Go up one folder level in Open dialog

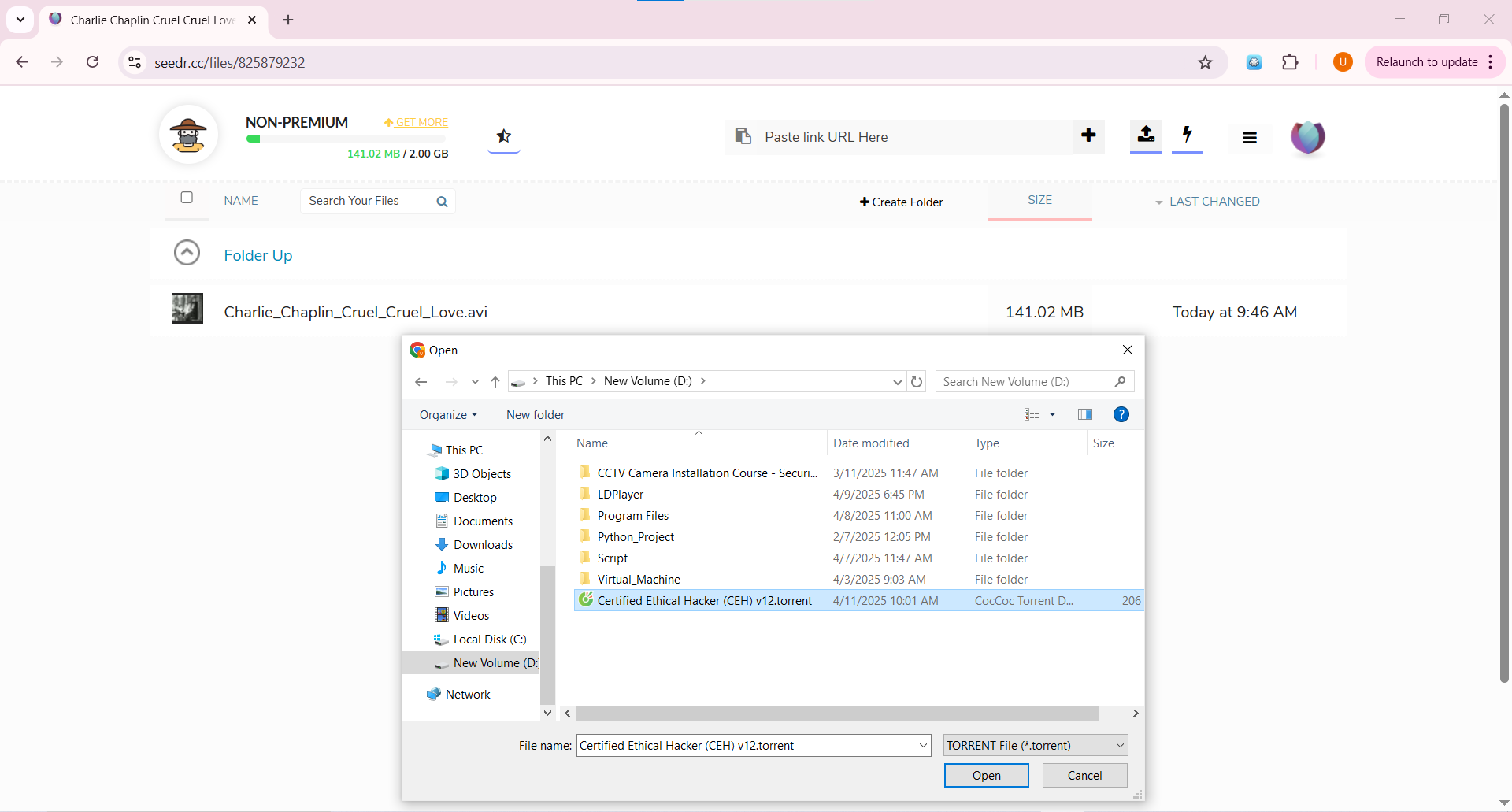tap(495, 382)
